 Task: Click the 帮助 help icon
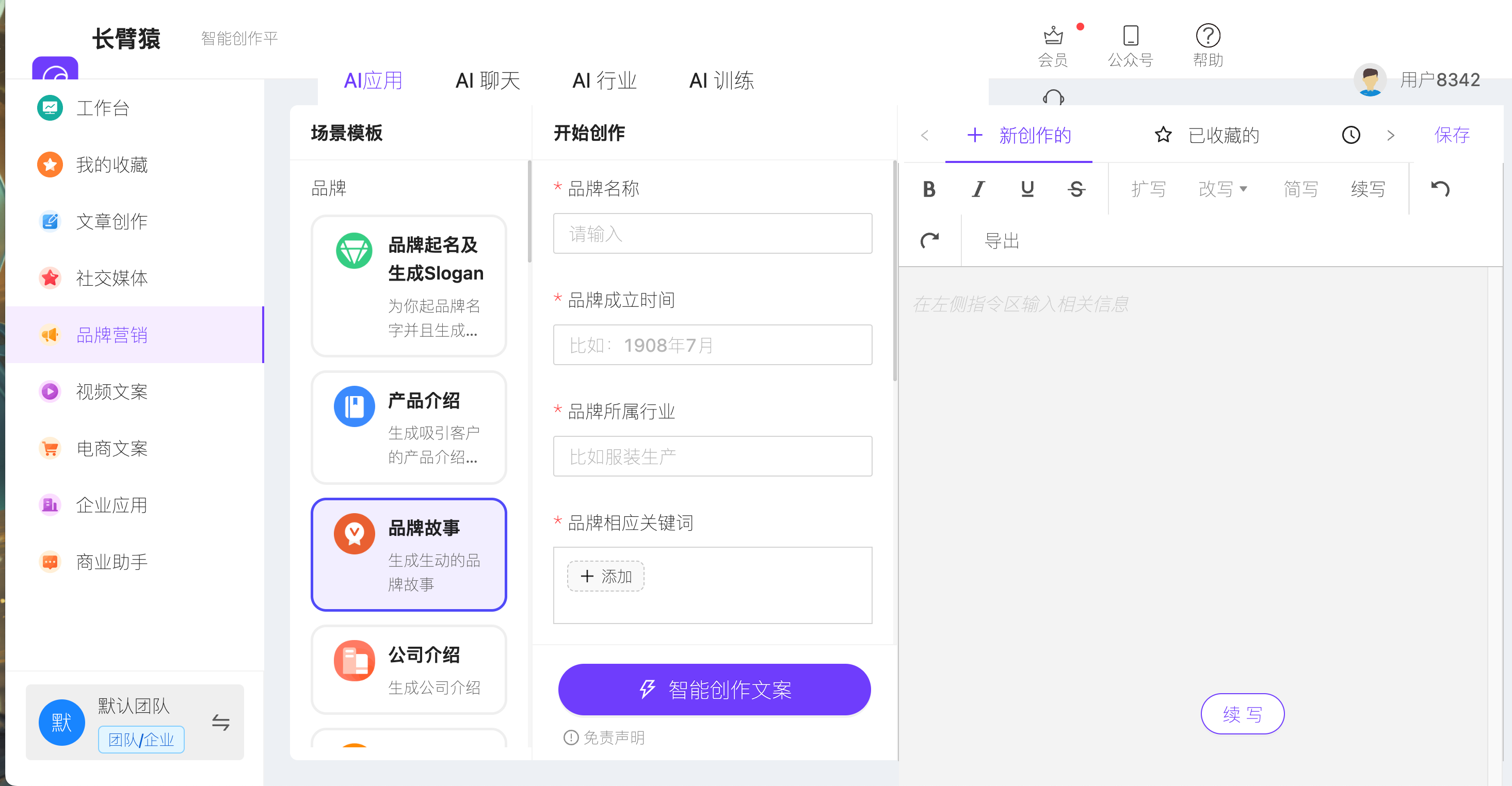(1208, 37)
